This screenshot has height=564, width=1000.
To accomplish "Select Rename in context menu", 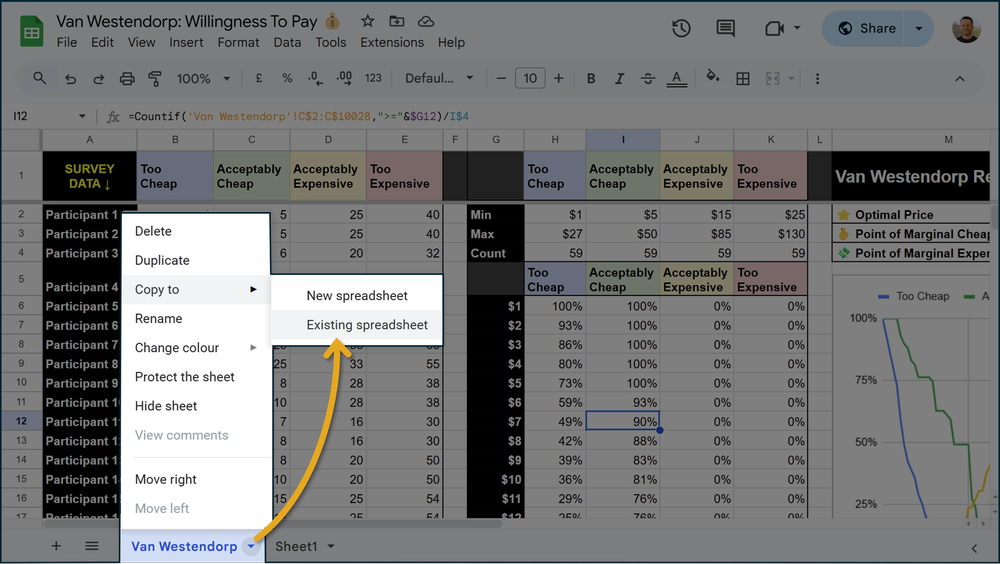I will [196, 318].
